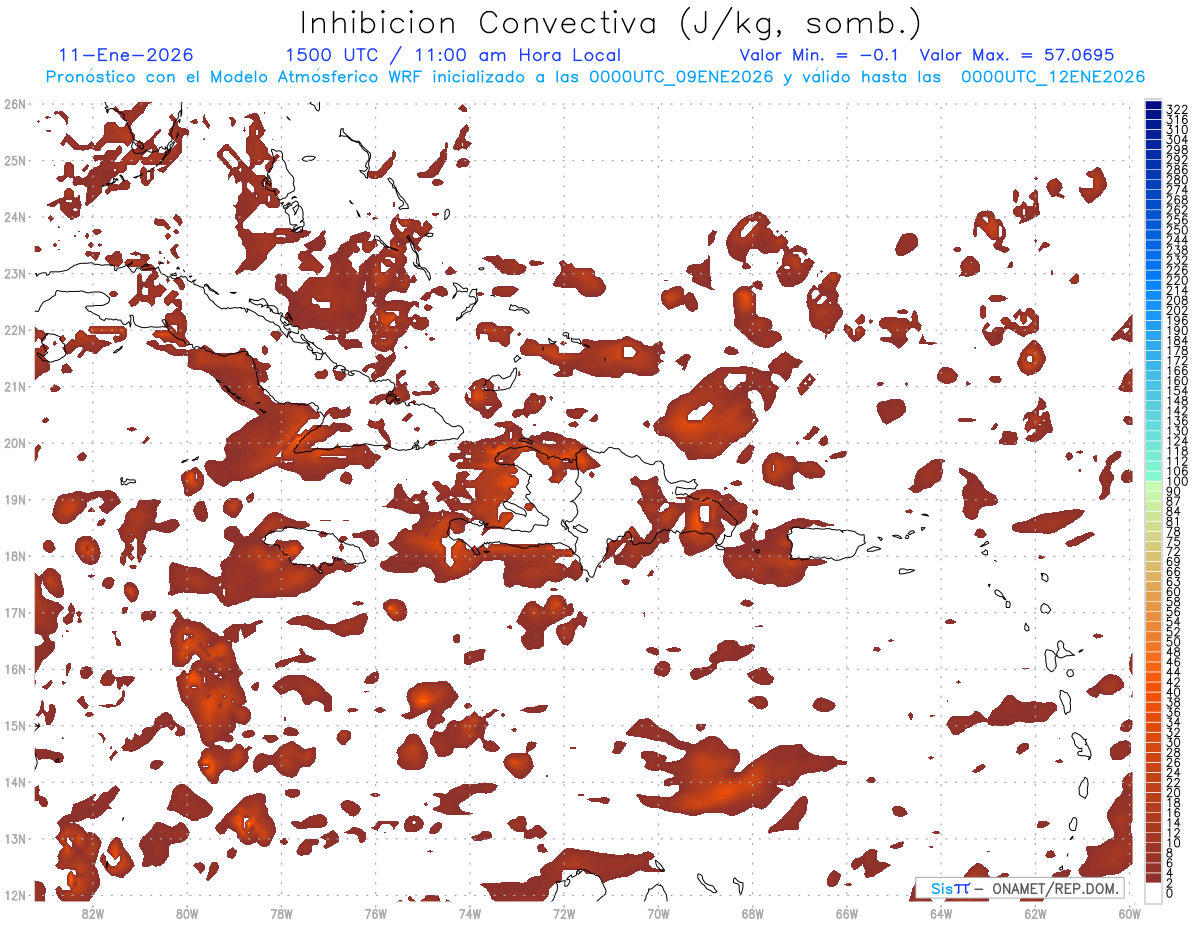Screen dimensions: 1200x927
Task: Click the '80W' longitude label
Action: tap(187, 914)
